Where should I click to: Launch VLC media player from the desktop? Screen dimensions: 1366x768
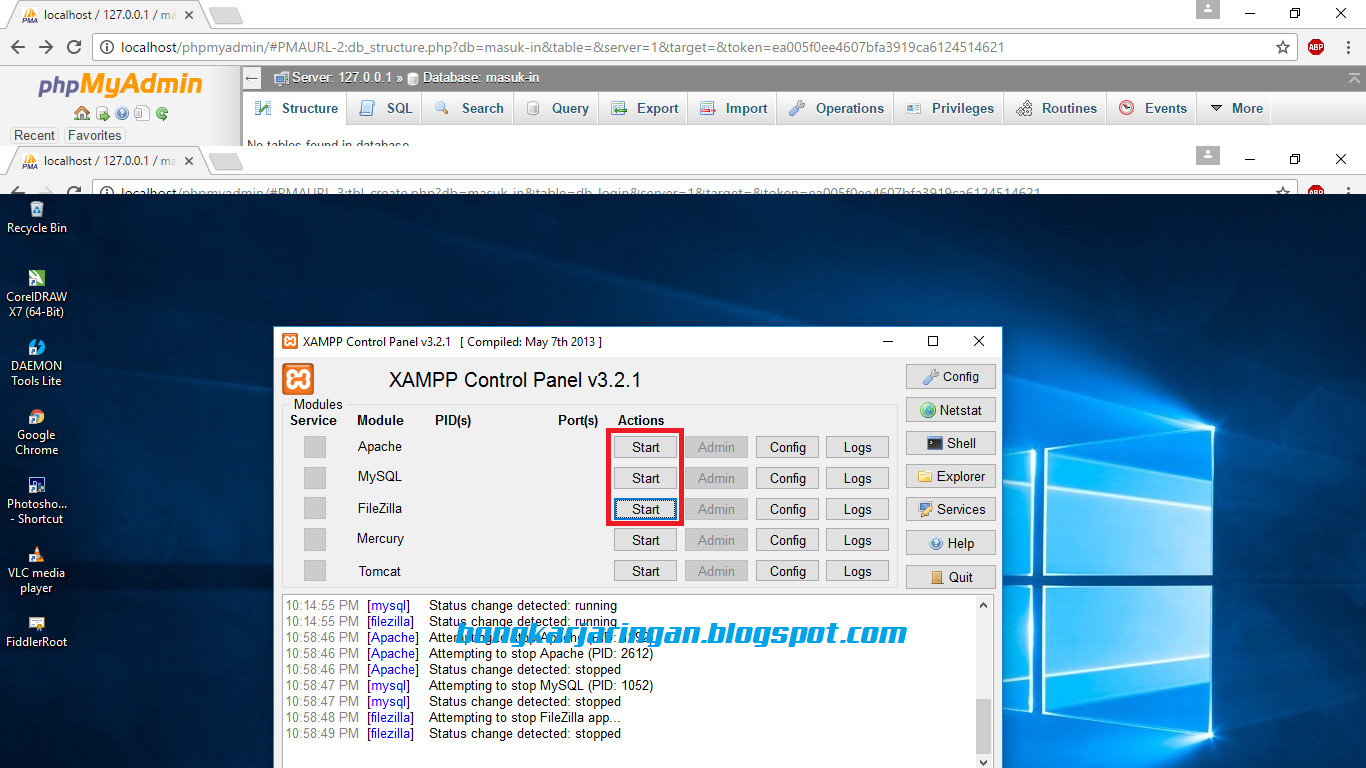pos(35,553)
